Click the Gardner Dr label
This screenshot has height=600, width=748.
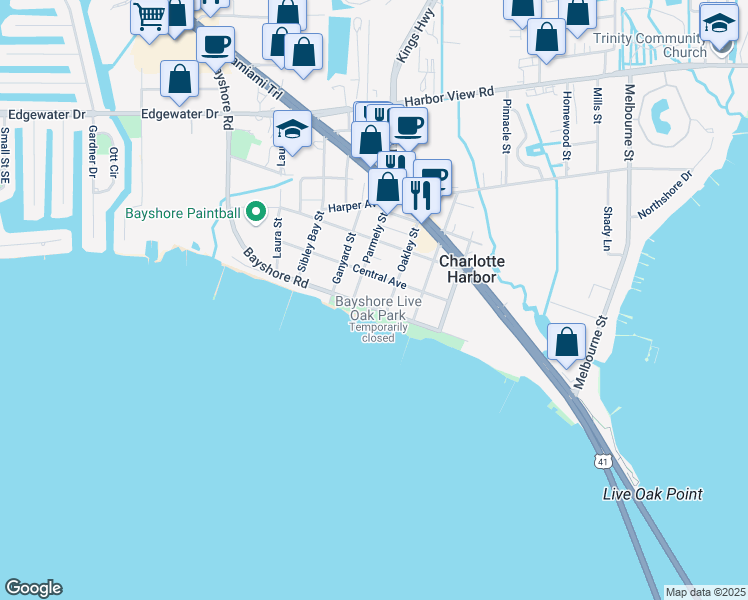93,152
